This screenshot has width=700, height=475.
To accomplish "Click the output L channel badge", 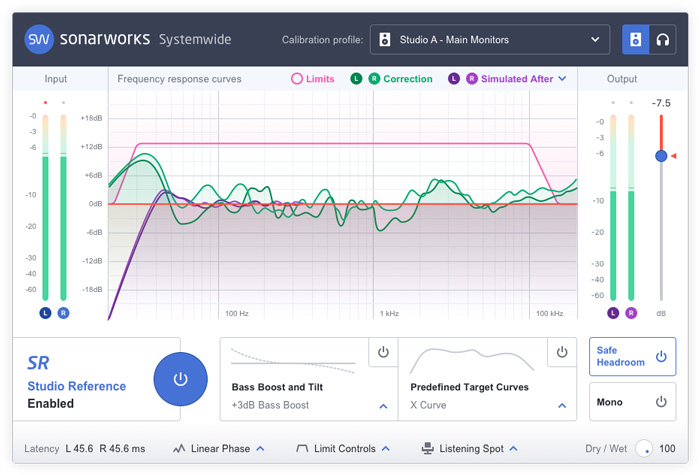I will coord(613,313).
